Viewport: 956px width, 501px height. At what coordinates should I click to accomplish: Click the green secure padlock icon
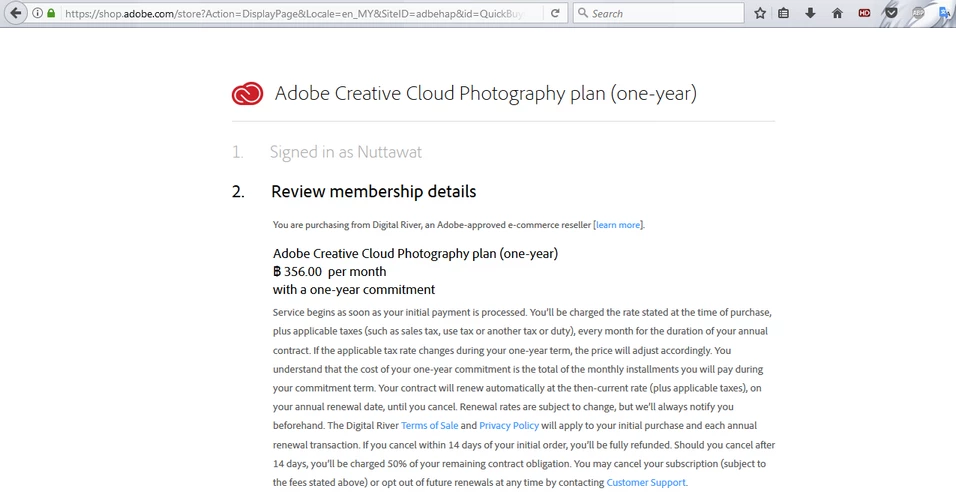[x=52, y=13]
